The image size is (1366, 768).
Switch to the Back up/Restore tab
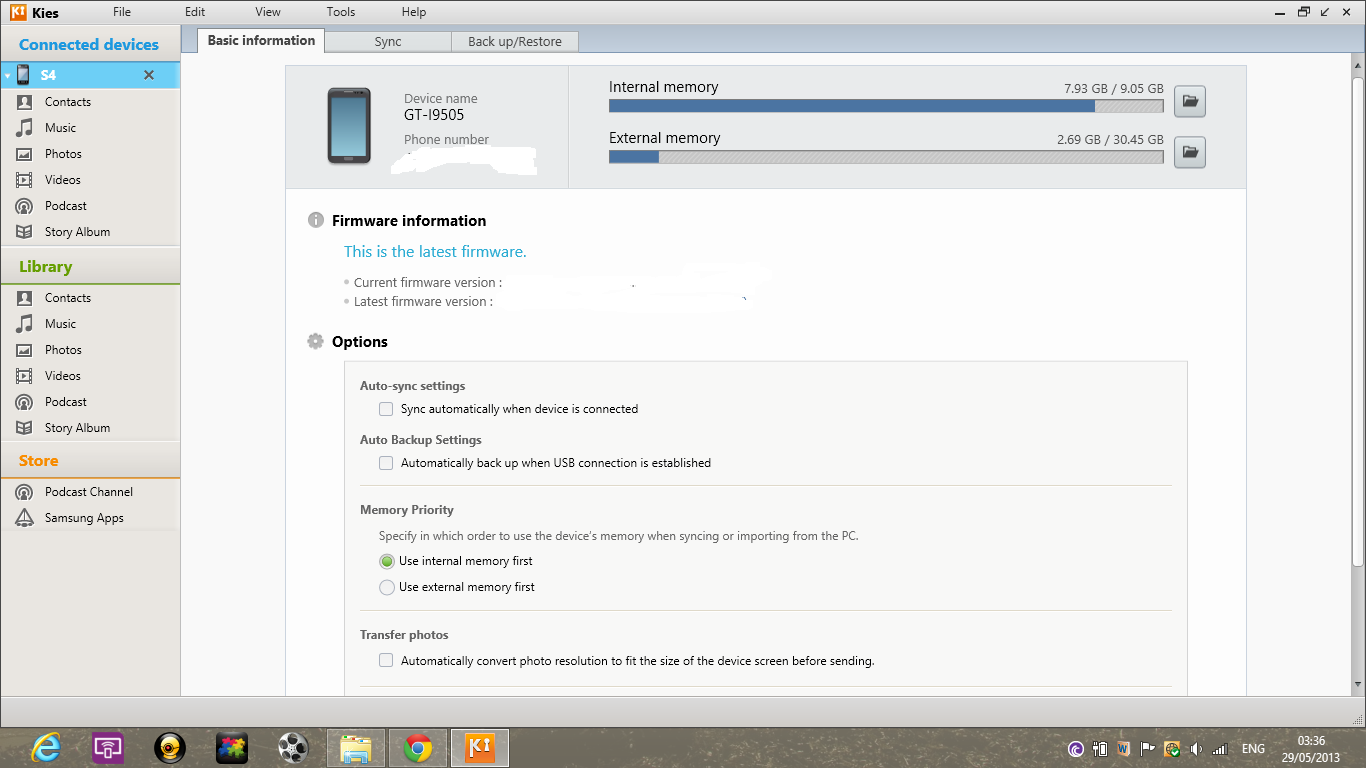point(515,42)
